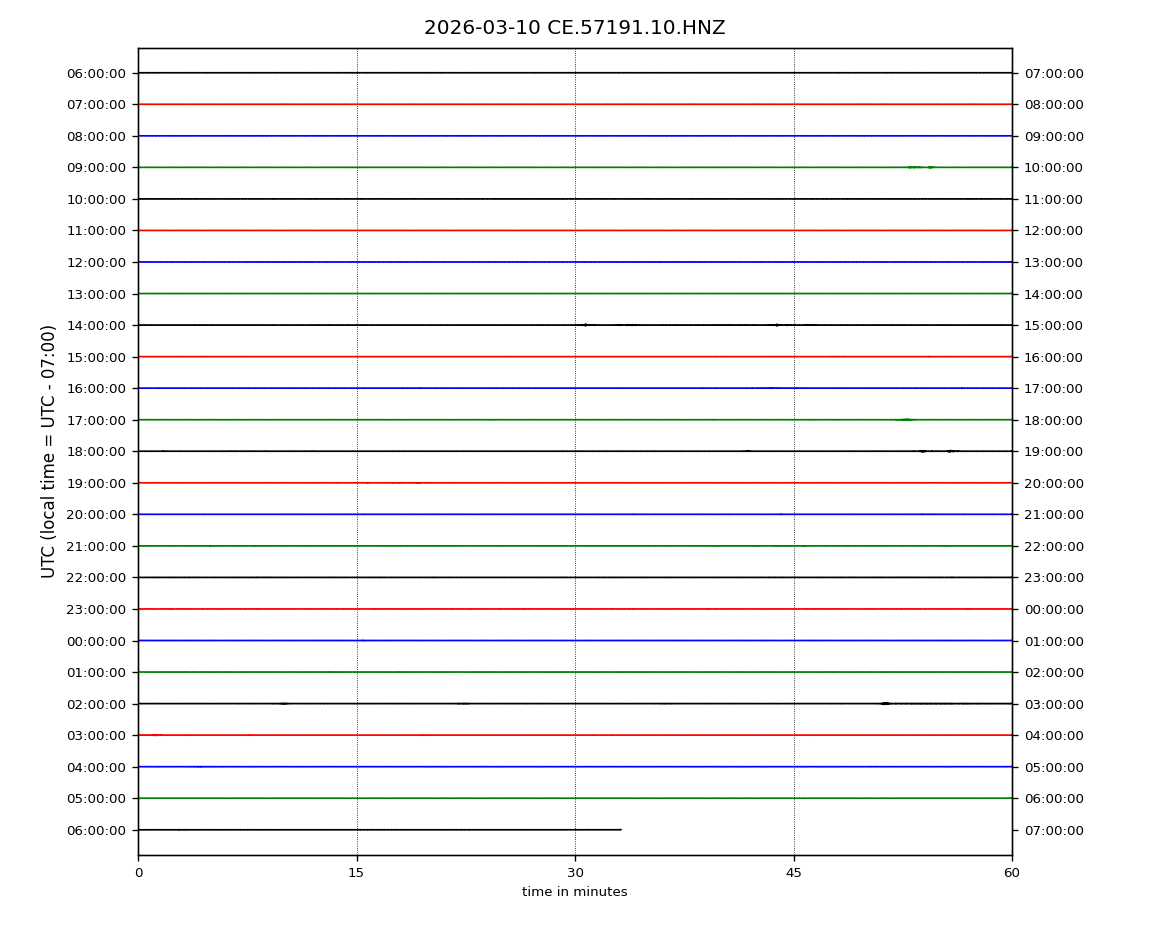Select black event near minute 51 on 02:00:00 UTC trace
Viewport: 1150px width, 950px height.
tap(885, 703)
